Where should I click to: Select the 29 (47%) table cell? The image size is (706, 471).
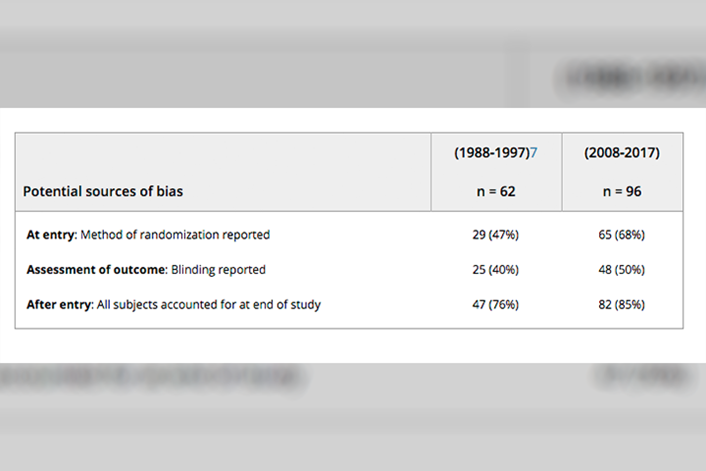[x=496, y=235]
